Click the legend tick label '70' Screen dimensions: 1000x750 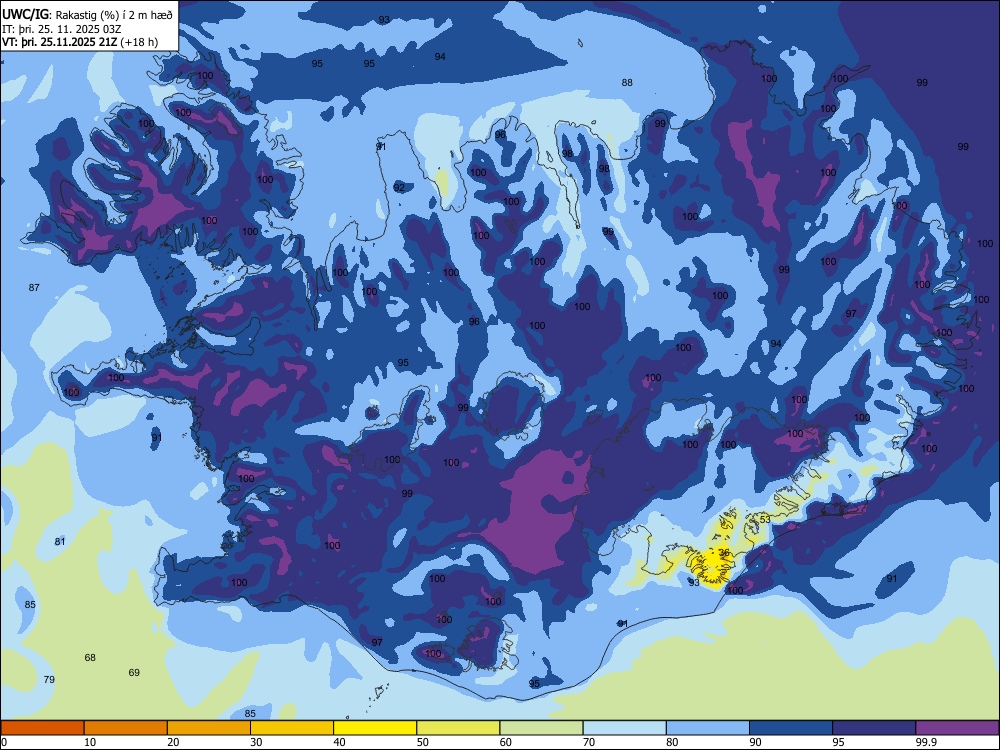coord(589,742)
